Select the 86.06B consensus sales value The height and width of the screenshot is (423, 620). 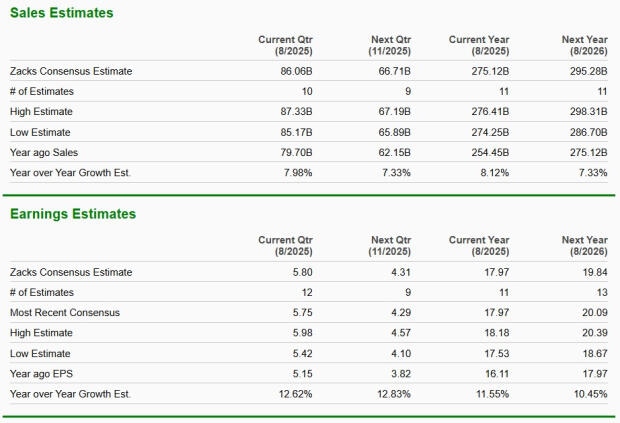point(294,71)
